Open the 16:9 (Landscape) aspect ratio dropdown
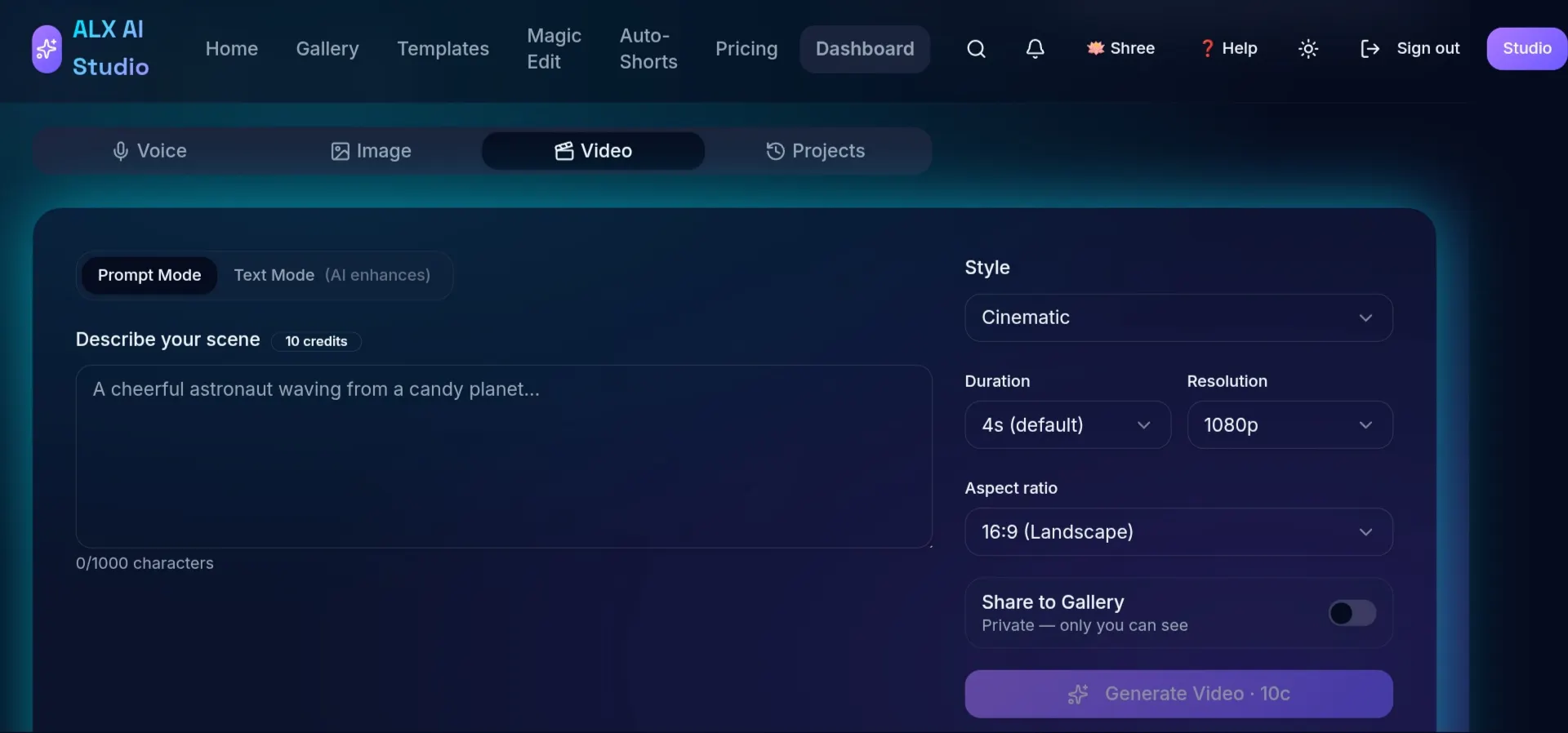 point(1178,532)
